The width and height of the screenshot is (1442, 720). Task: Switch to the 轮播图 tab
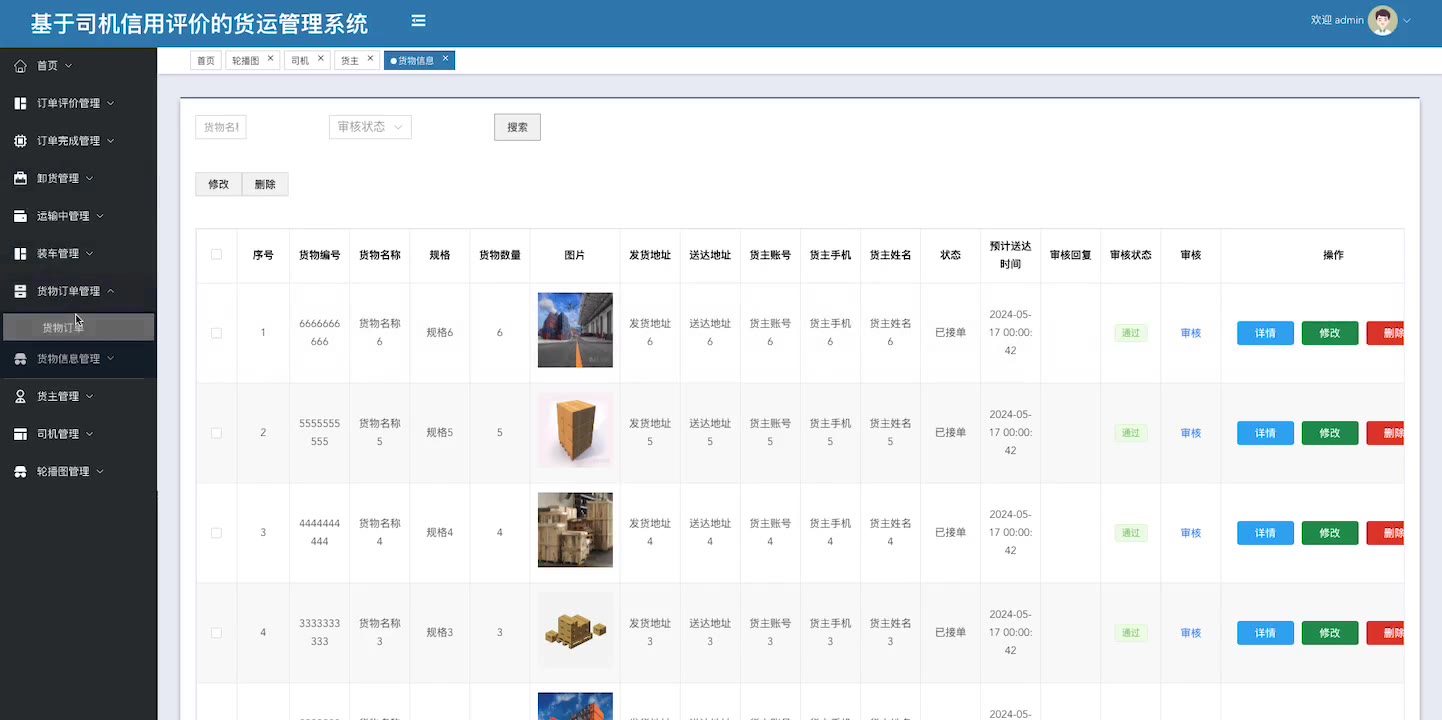(246, 61)
